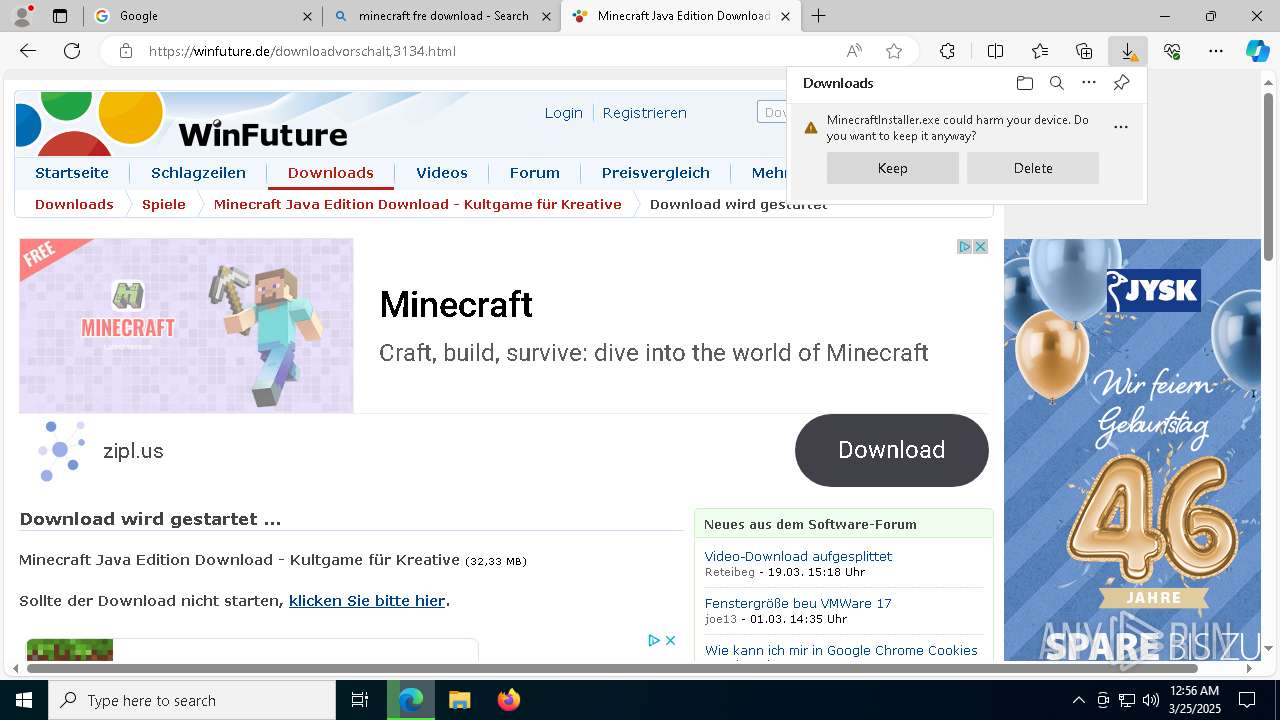Click the Login link
Screen dimensions: 1280x720
(564, 113)
